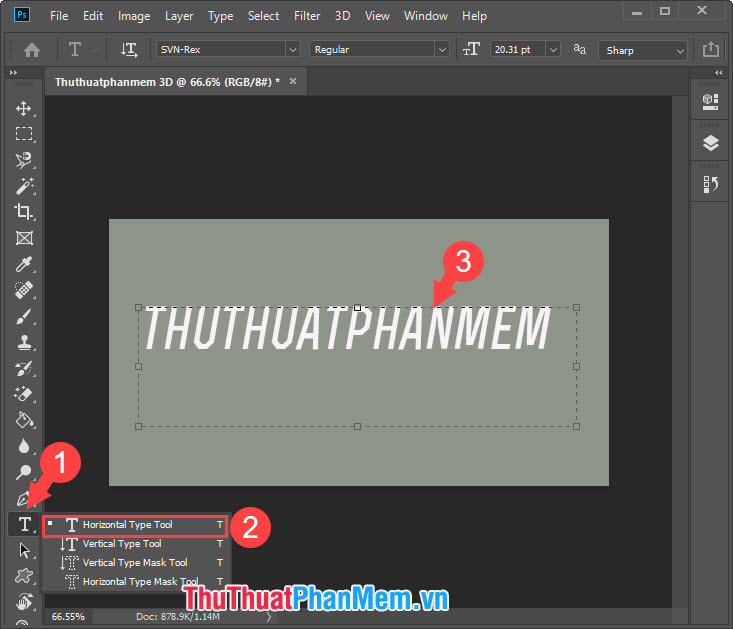The height and width of the screenshot is (629, 733).
Task: Expand the right panel dock arrows
Action: [719, 72]
